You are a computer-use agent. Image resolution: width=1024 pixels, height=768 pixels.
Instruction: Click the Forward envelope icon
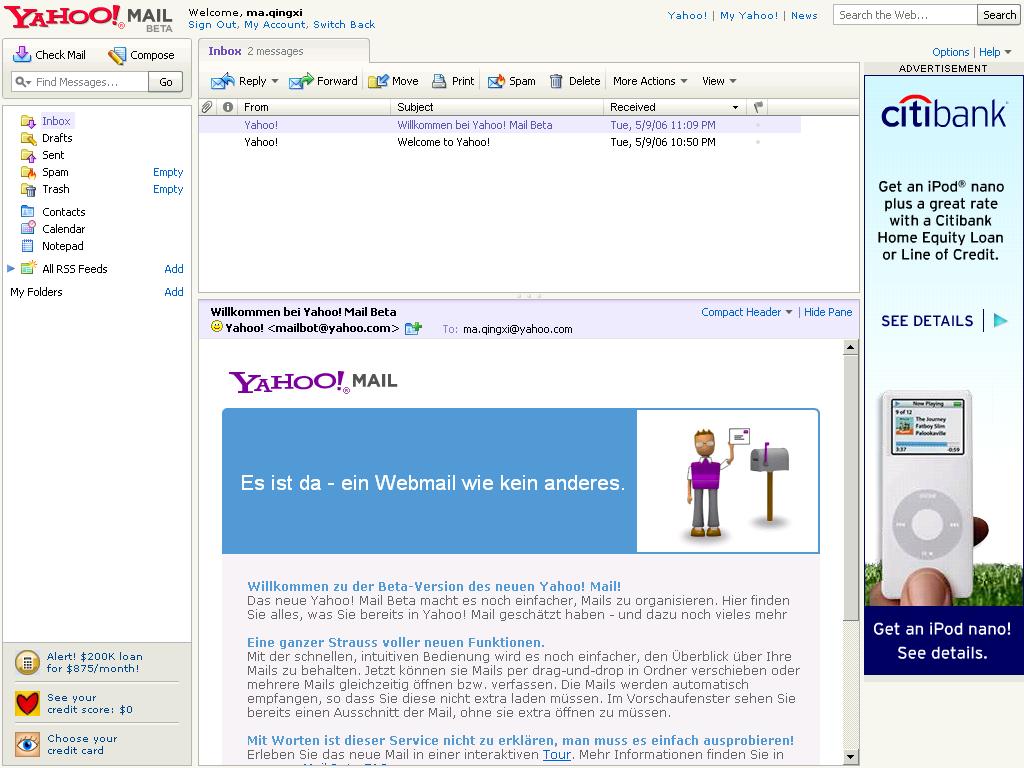coord(301,81)
